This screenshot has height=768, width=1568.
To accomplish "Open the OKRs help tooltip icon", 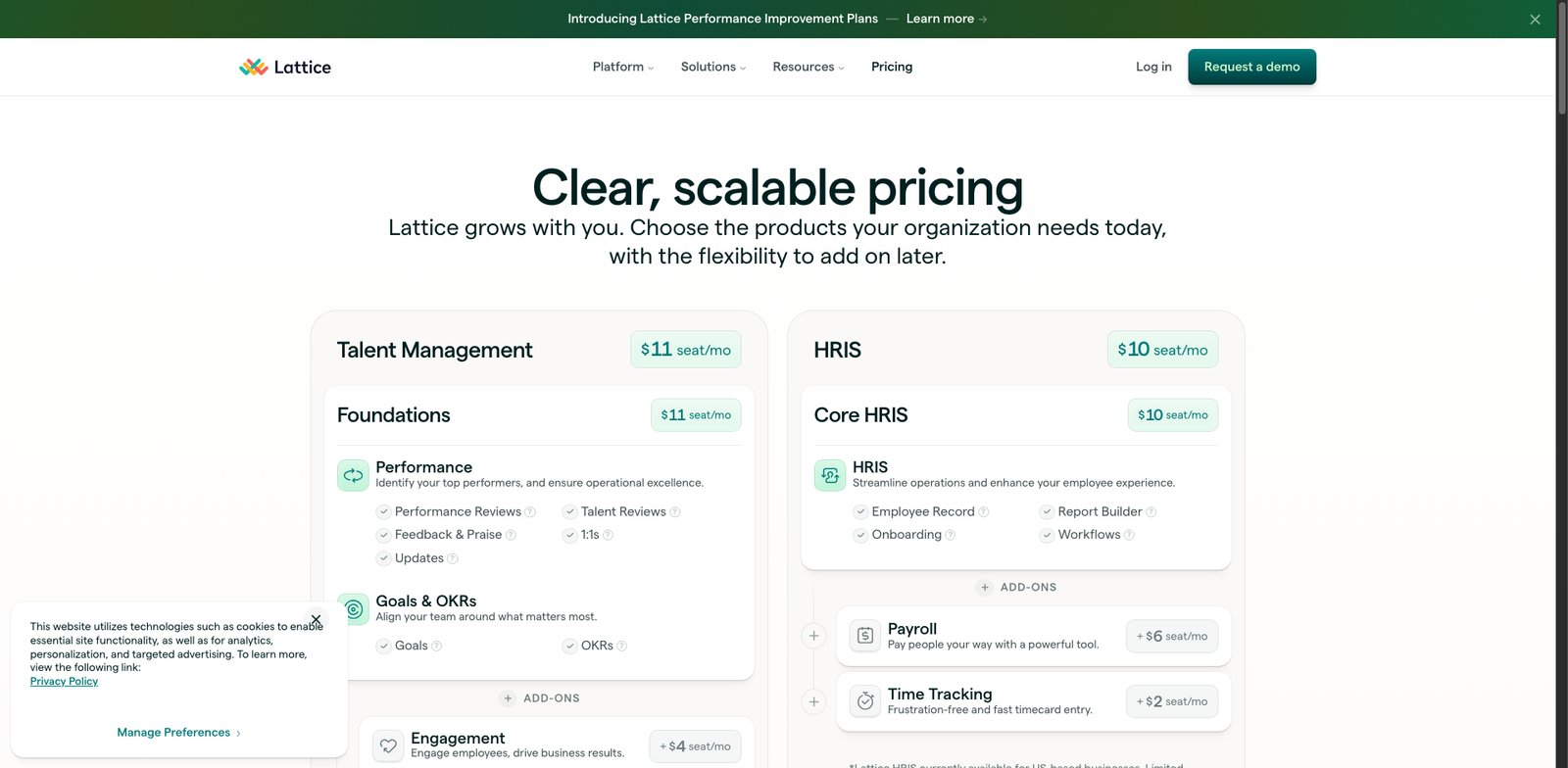I will coord(621,646).
